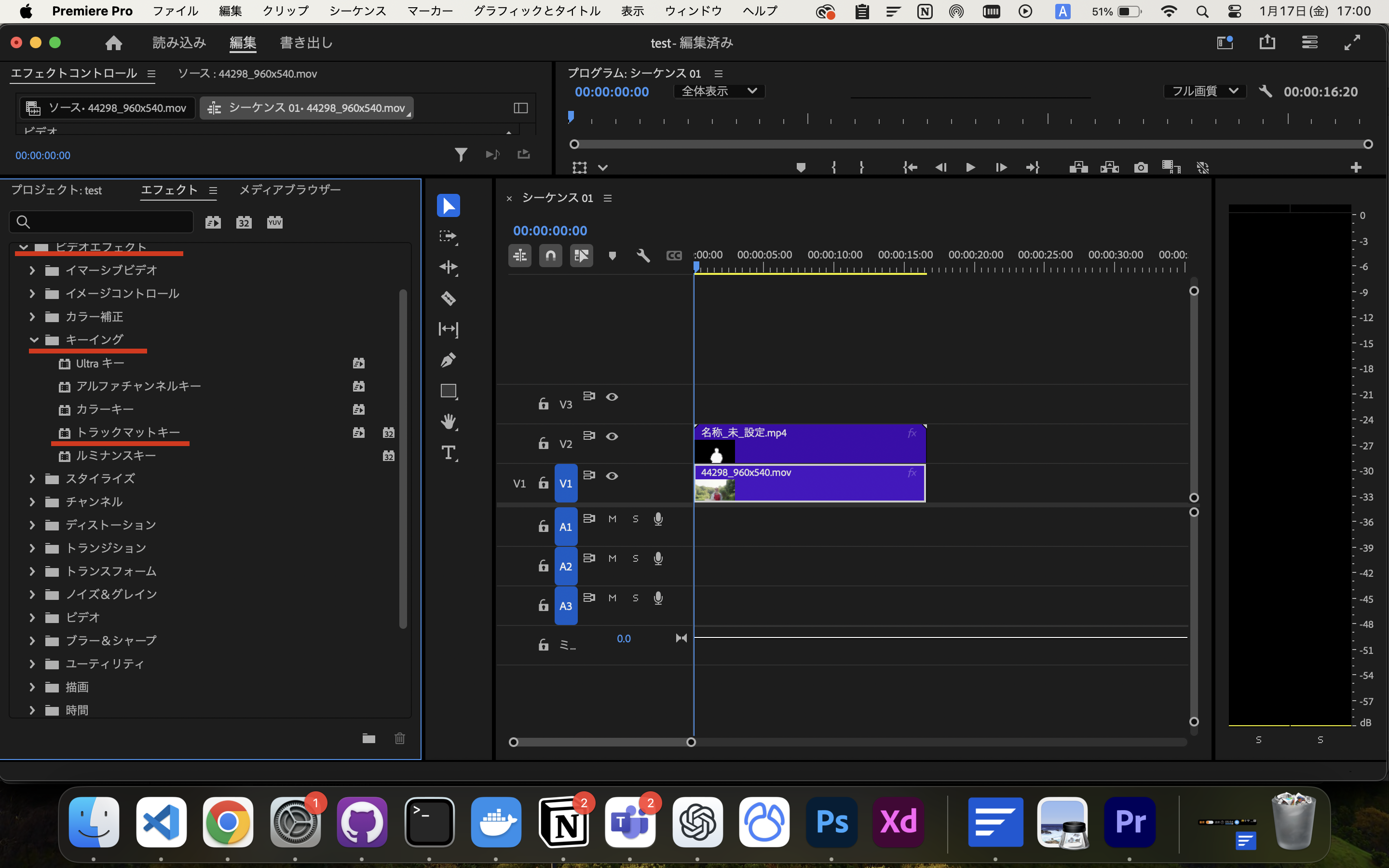The width and height of the screenshot is (1389, 868).
Task: Select the Type tool
Action: (x=448, y=453)
